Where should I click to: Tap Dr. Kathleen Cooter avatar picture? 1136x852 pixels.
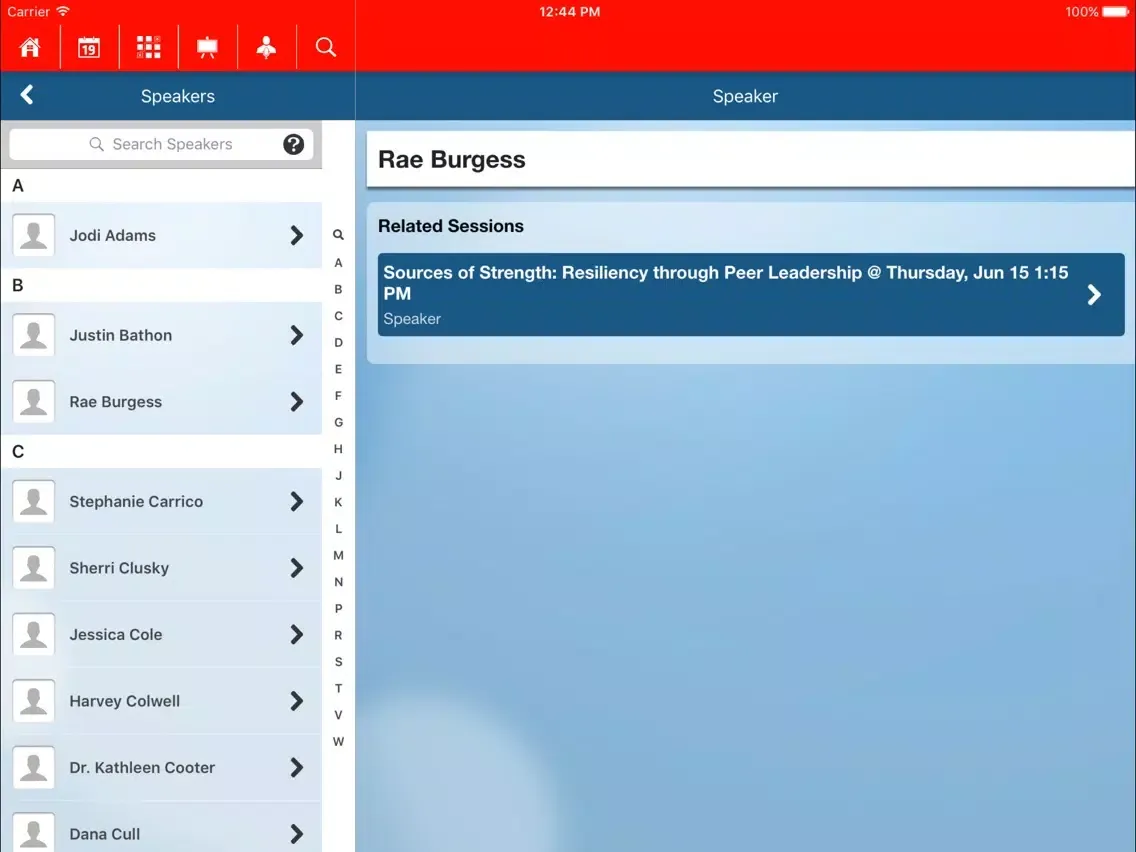pos(33,767)
